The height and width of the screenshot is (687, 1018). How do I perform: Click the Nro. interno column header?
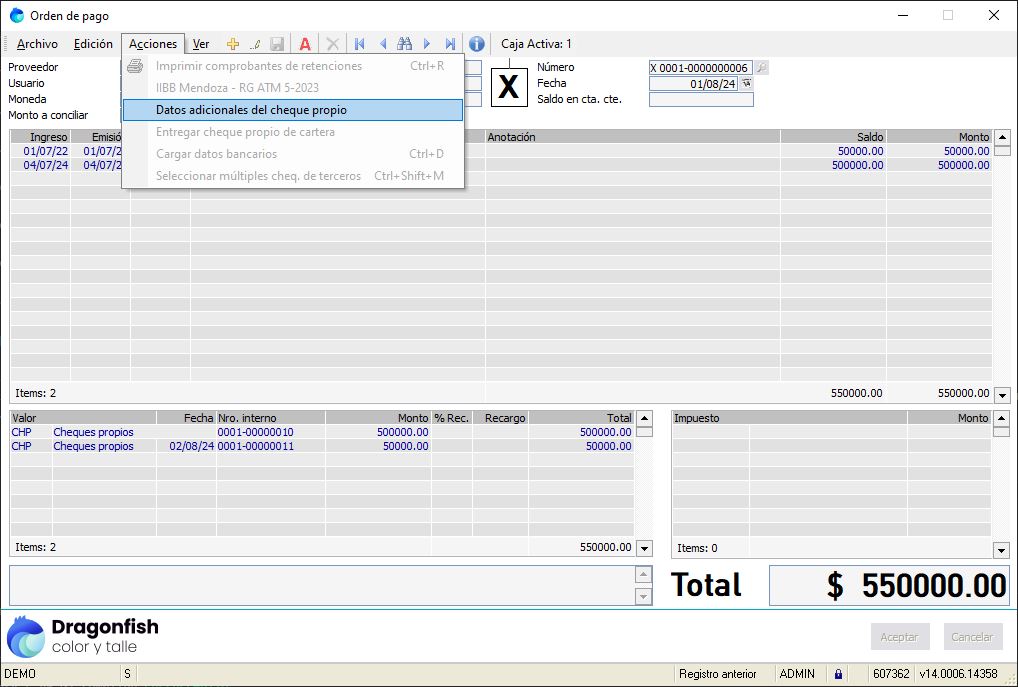coord(271,418)
